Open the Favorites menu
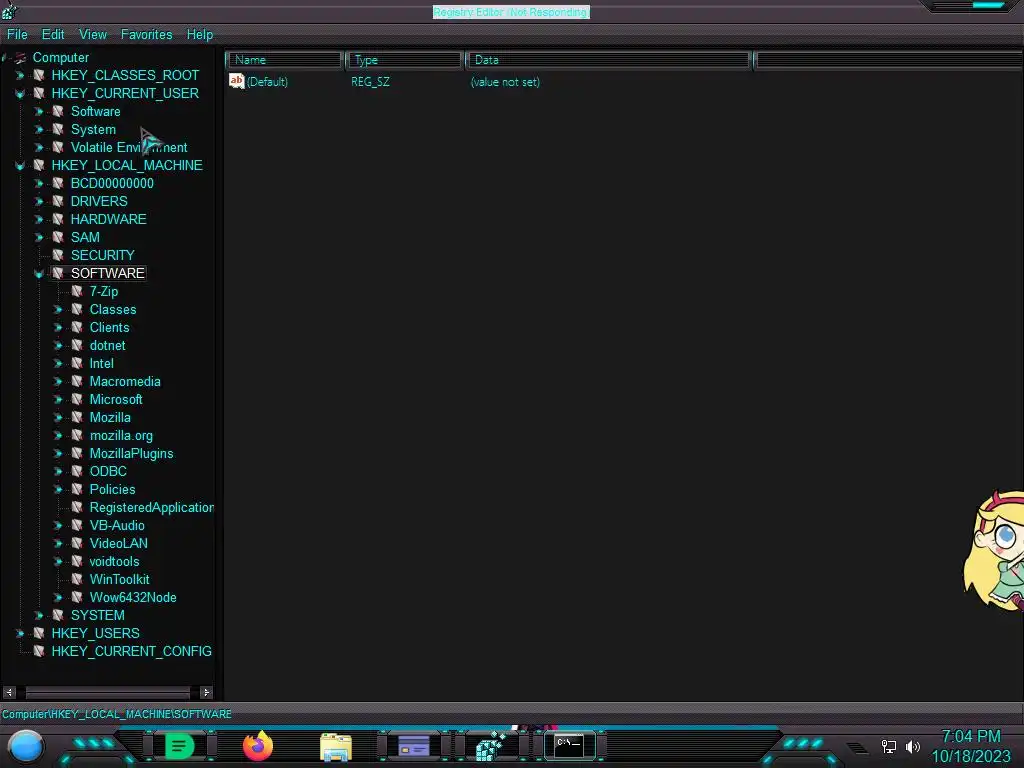The width and height of the screenshot is (1024, 768). [x=146, y=35]
